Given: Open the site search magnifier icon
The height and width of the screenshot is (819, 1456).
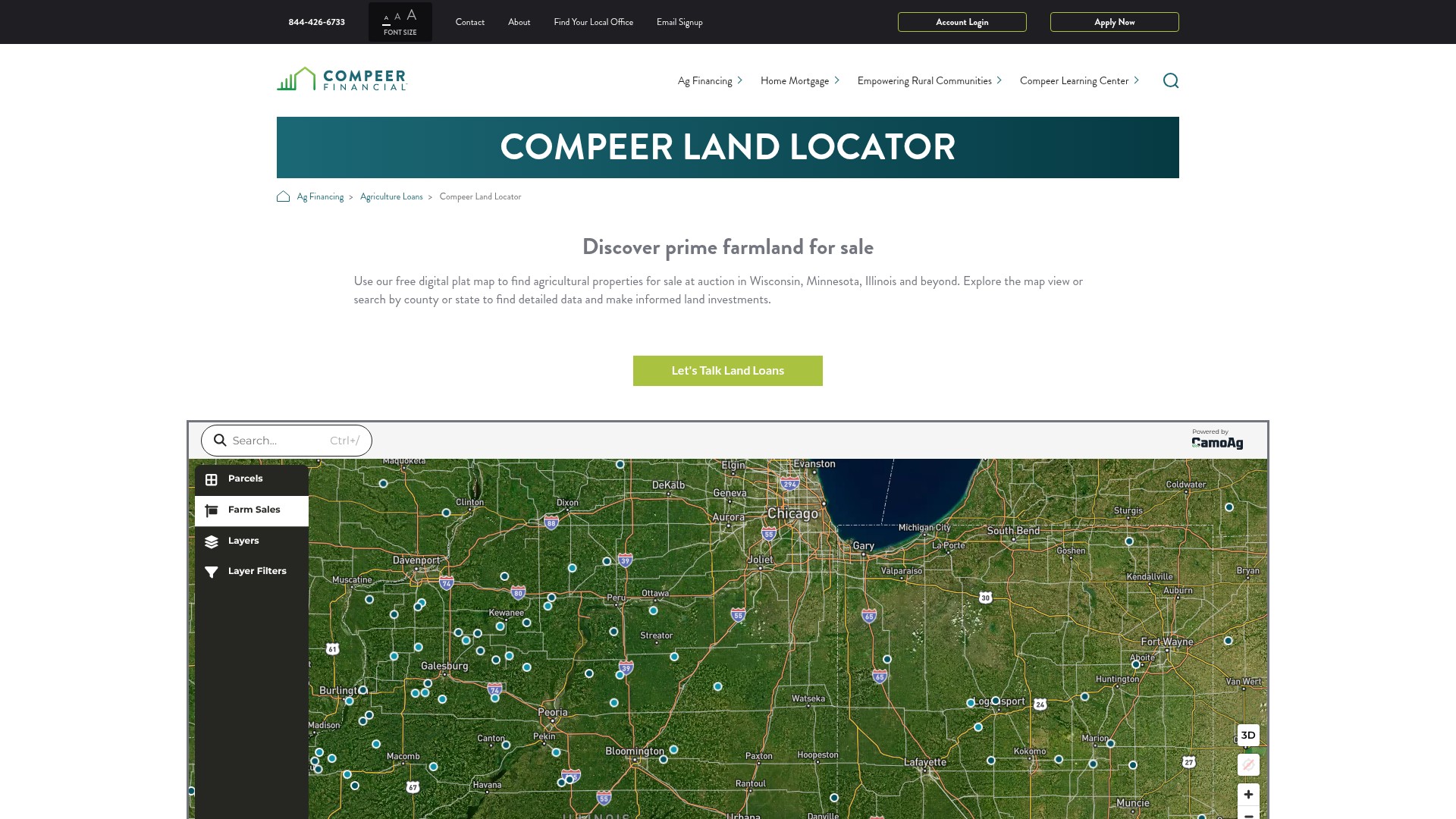Looking at the screenshot, I should point(1171,80).
